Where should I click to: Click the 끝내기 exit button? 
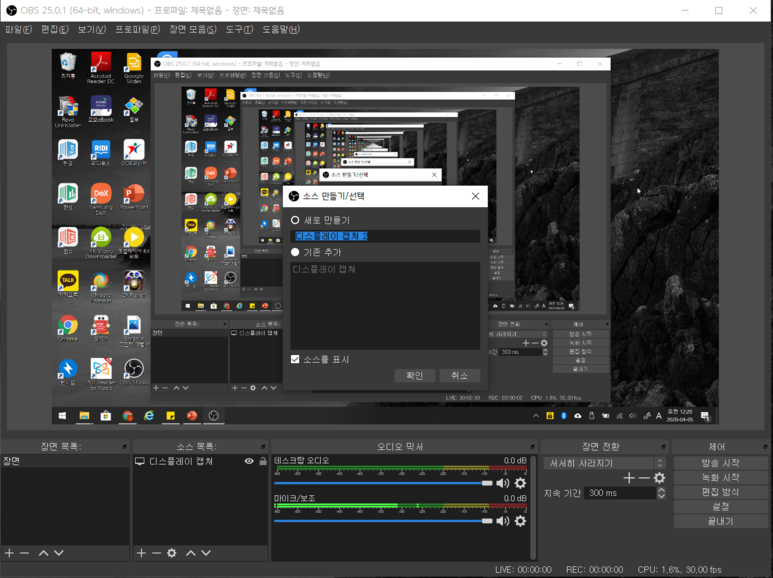coord(720,521)
